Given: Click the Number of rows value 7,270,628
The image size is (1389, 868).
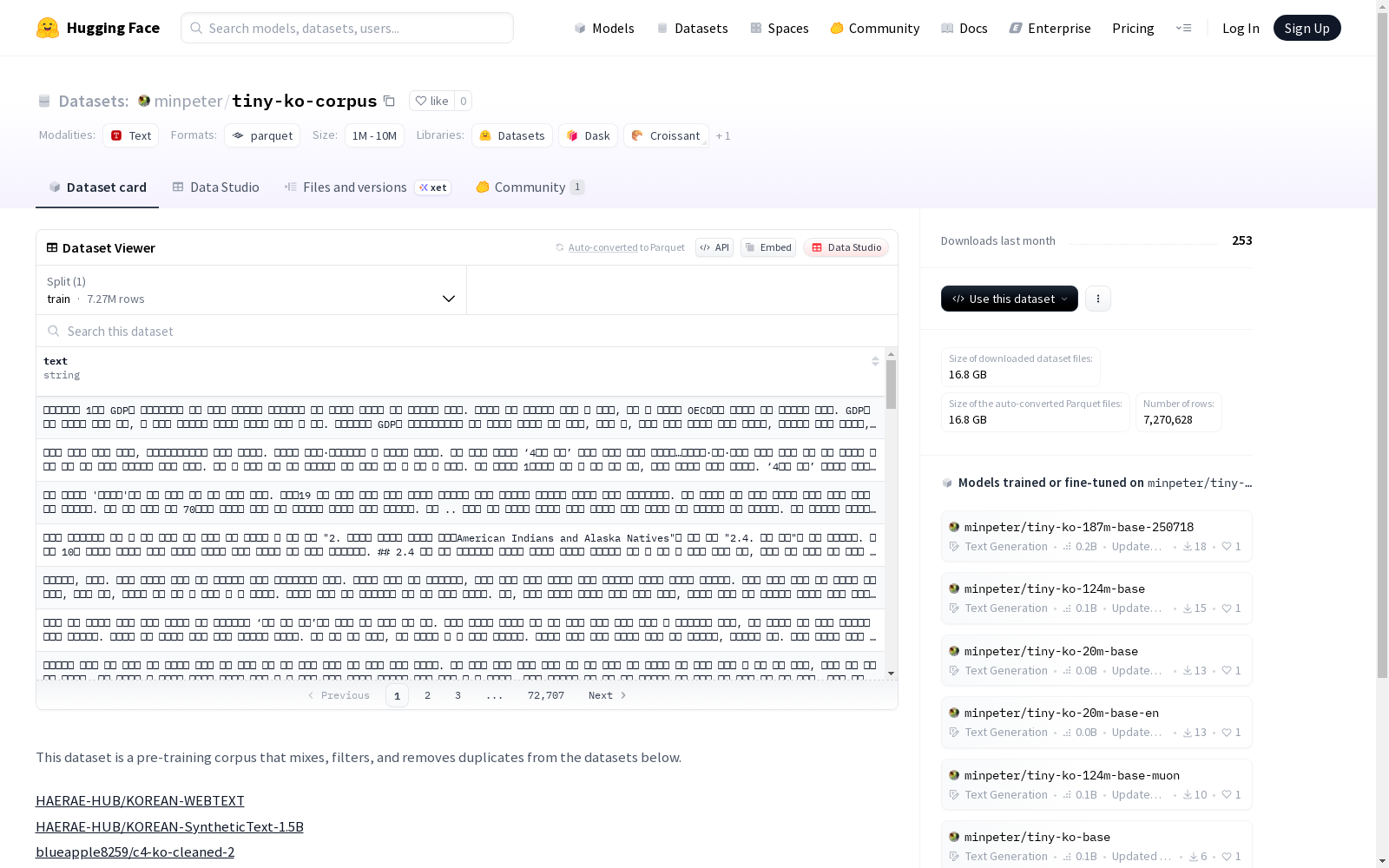Looking at the screenshot, I should tap(1168, 419).
